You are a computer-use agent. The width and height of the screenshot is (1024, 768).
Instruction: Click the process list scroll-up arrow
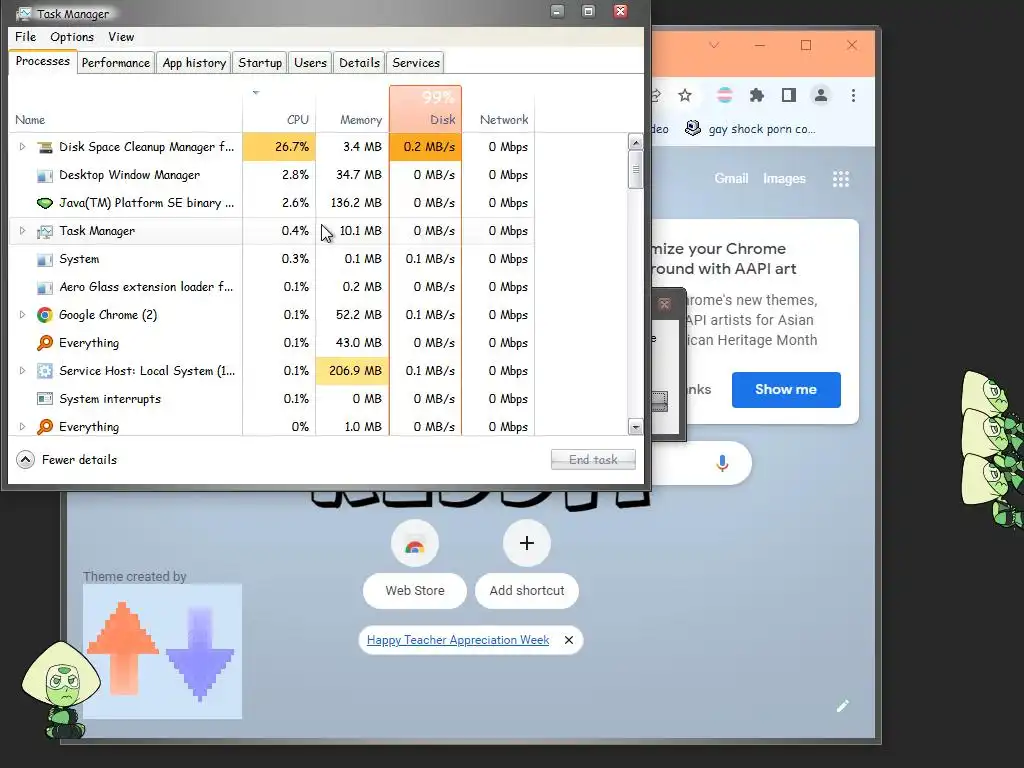click(635, 142)
